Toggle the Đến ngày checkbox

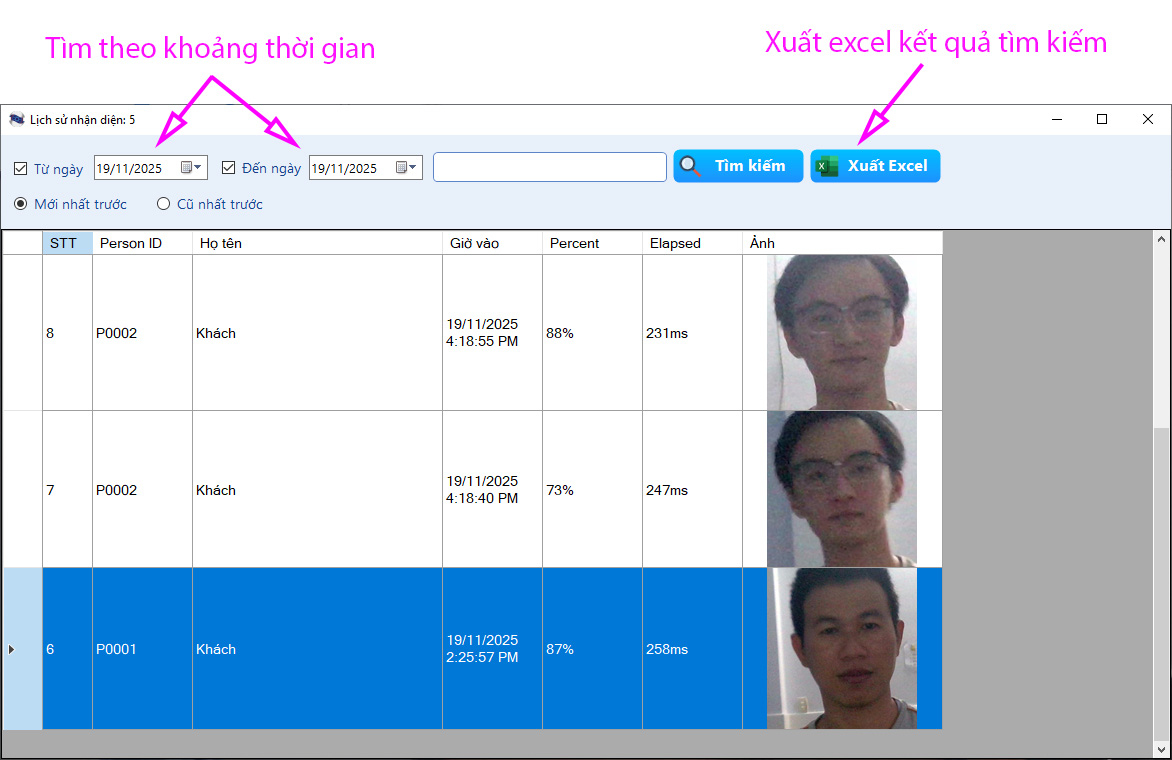pyautogui.click(x=229, y=168)
